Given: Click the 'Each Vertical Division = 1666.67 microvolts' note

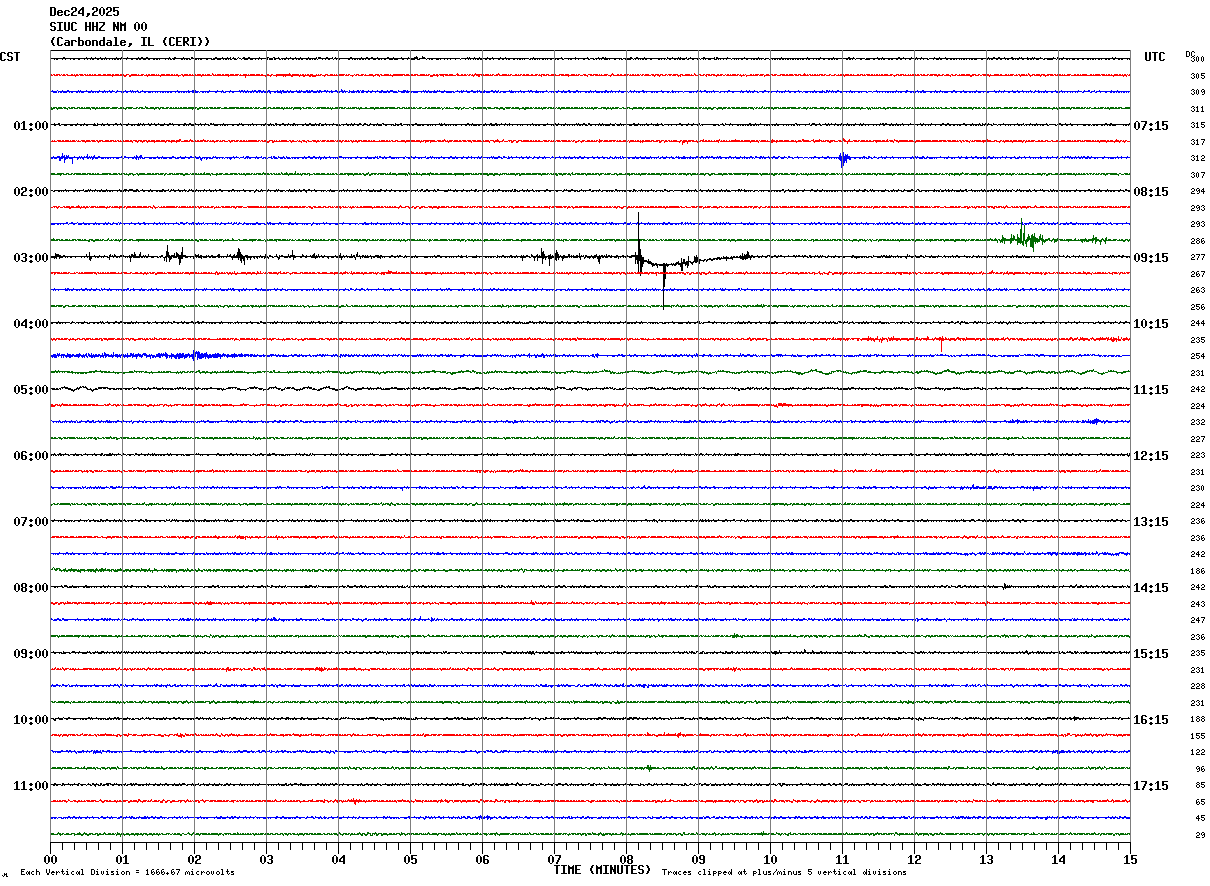Looking at the screenshot, I should 127,873.
